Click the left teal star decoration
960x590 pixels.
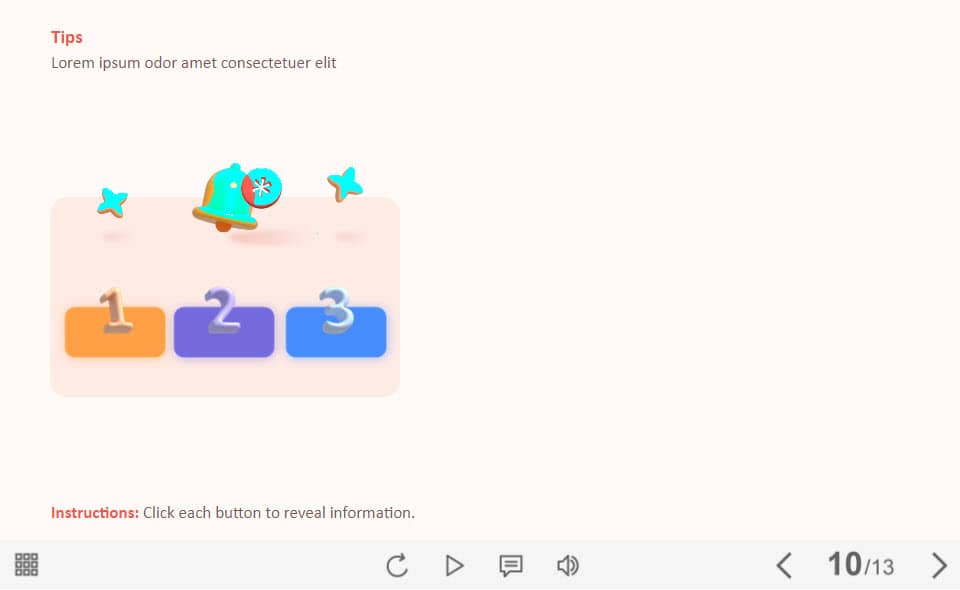click(113, 202)
